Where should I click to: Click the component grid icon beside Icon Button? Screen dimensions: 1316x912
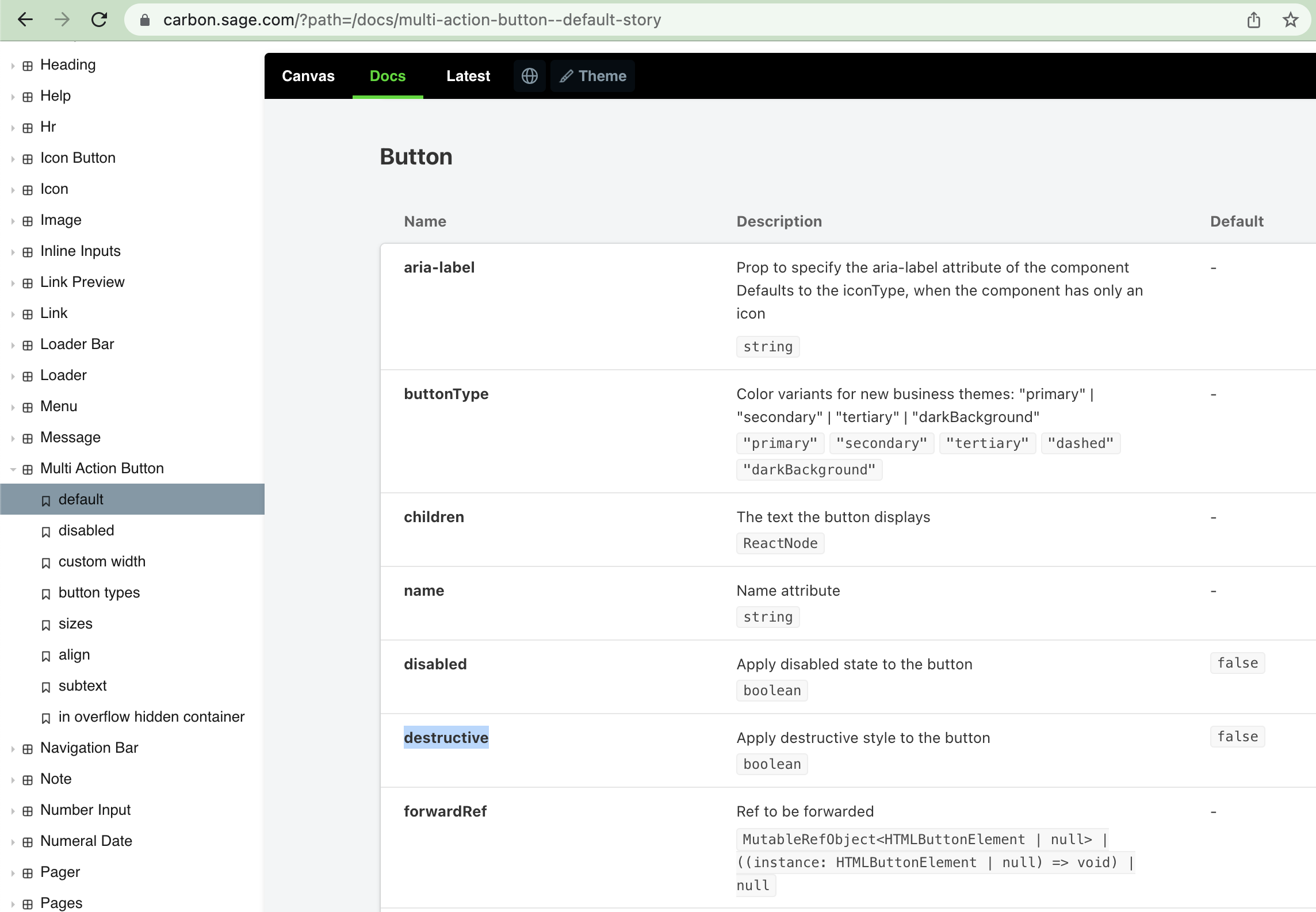point(28,158)
